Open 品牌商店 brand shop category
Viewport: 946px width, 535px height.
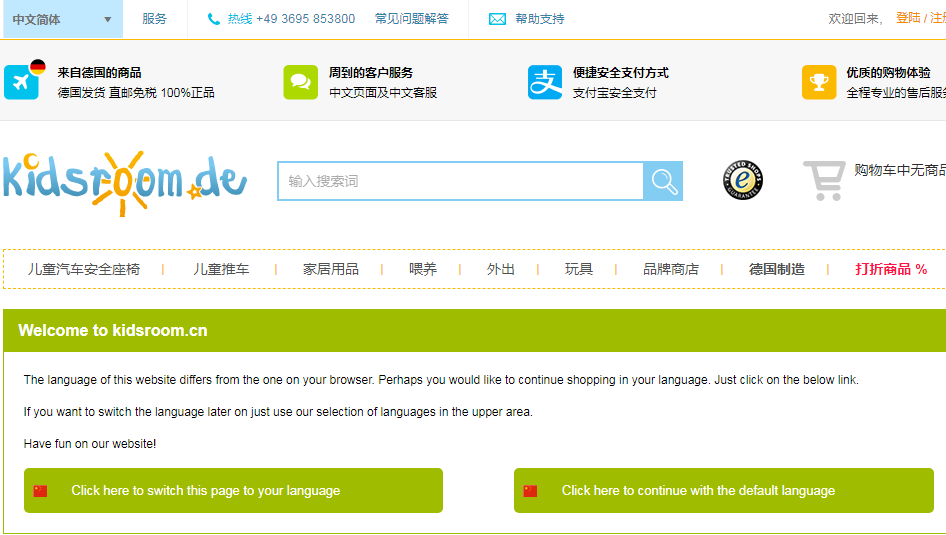(670, 269)
